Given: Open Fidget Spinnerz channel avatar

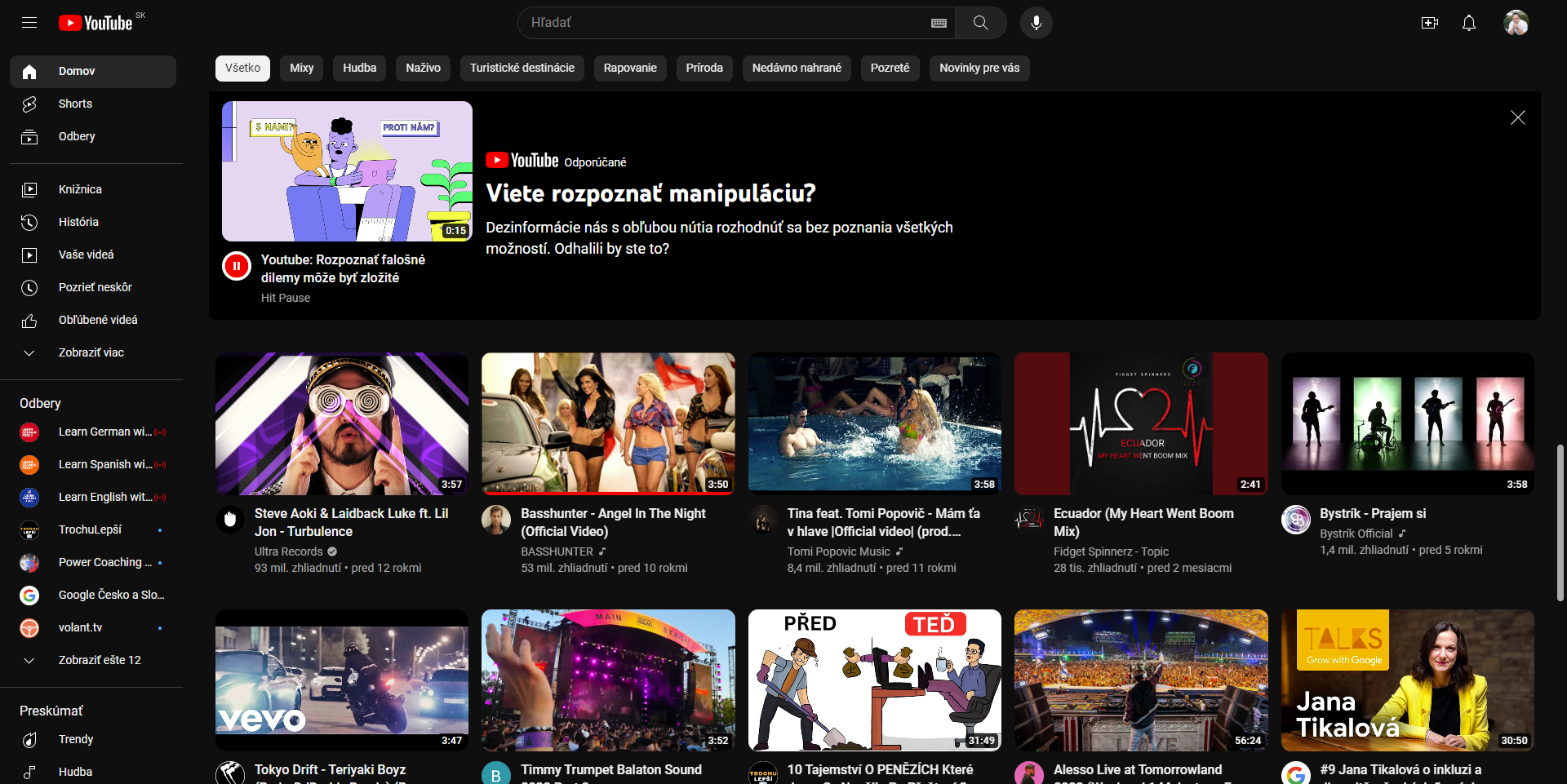Looking at the screenshot, I should 1029,519.
